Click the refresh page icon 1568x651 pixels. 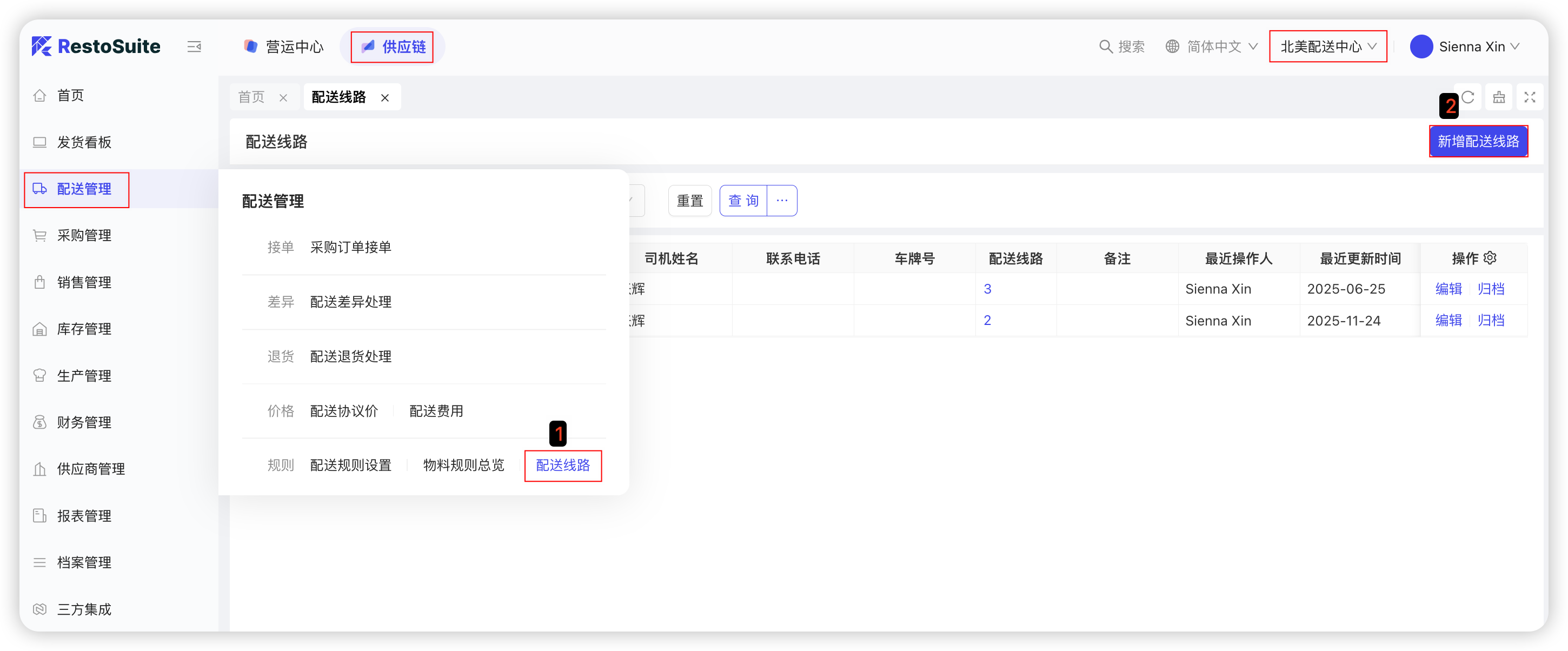click(x=1468, y=97)
